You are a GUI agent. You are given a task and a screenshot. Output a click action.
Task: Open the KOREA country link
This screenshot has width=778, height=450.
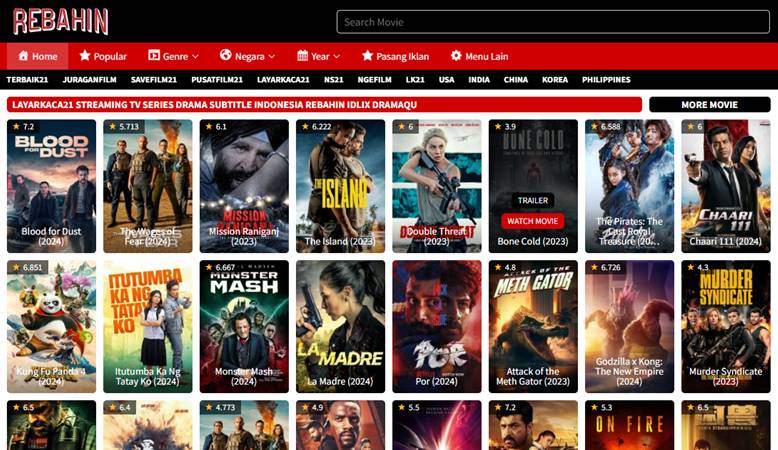555,79
